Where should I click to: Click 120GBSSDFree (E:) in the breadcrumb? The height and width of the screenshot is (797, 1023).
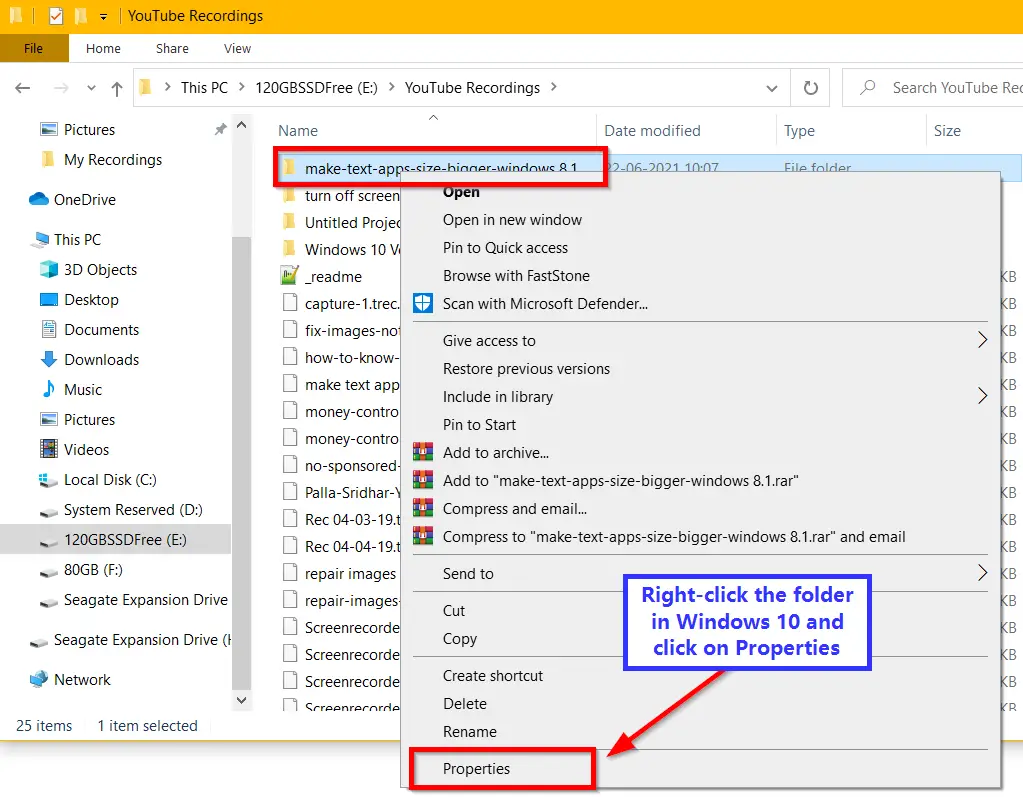(316, 88)
